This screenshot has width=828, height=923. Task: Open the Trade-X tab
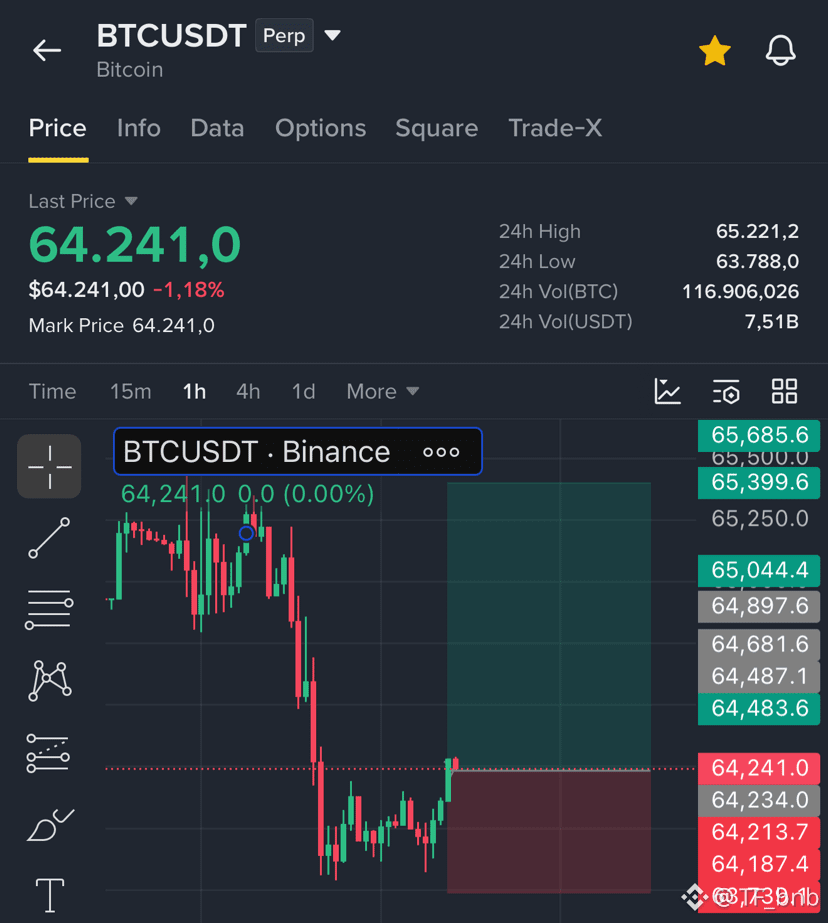click(555, 128)
